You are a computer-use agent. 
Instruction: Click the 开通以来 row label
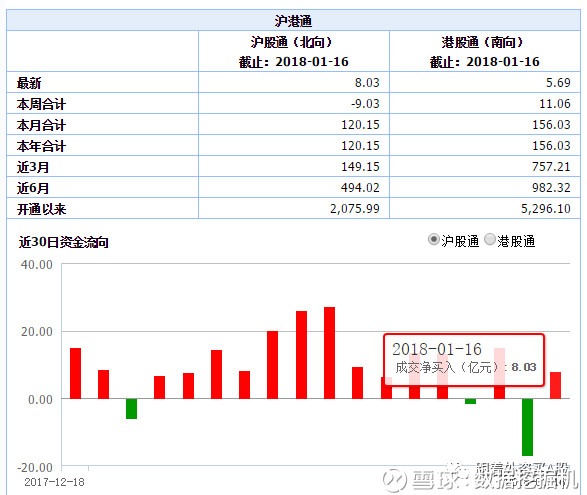tap(41, 209)
